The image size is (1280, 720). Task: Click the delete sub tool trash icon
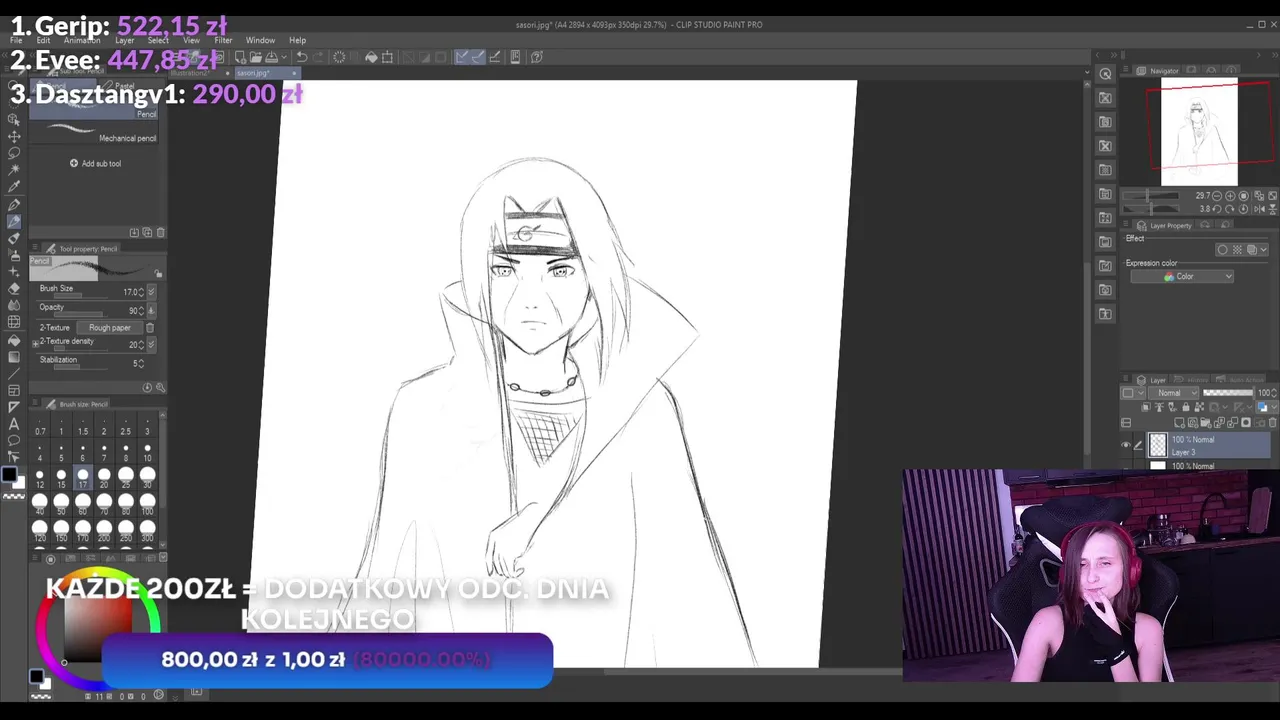(x=160, y=232)
